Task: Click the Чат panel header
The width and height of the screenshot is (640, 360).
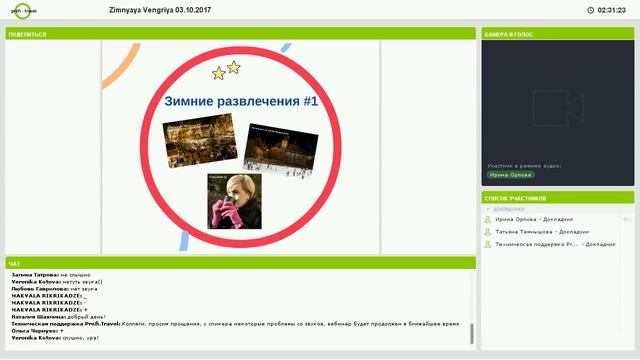Action: 240,264
